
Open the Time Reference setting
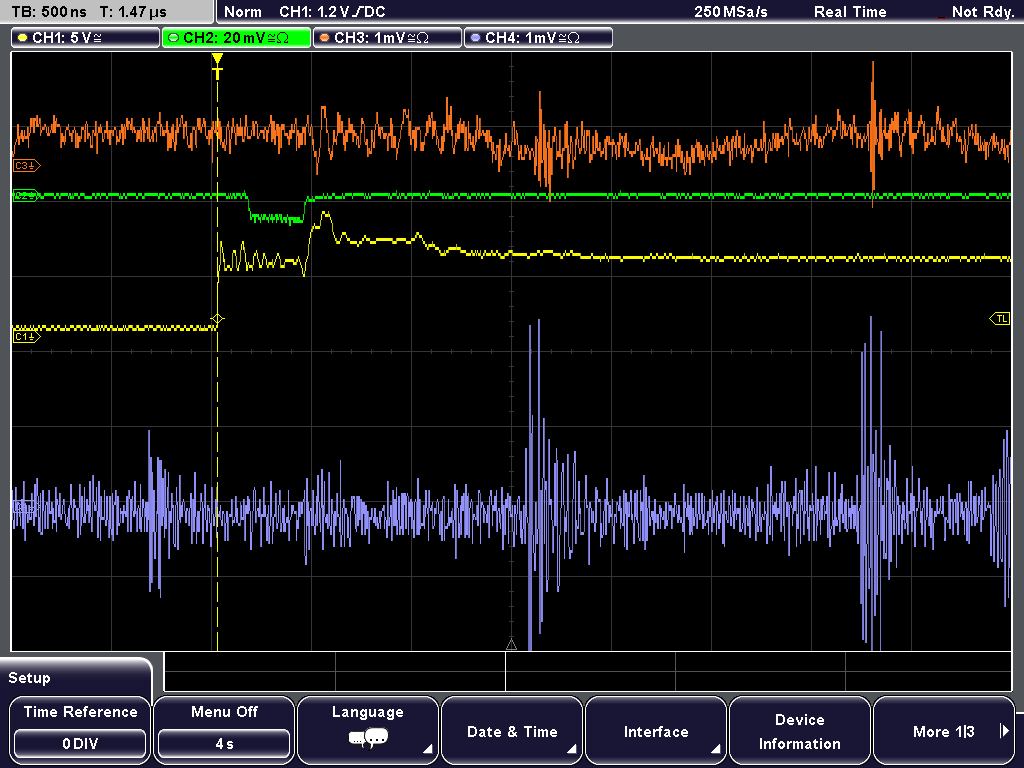[x=80, y=729]
